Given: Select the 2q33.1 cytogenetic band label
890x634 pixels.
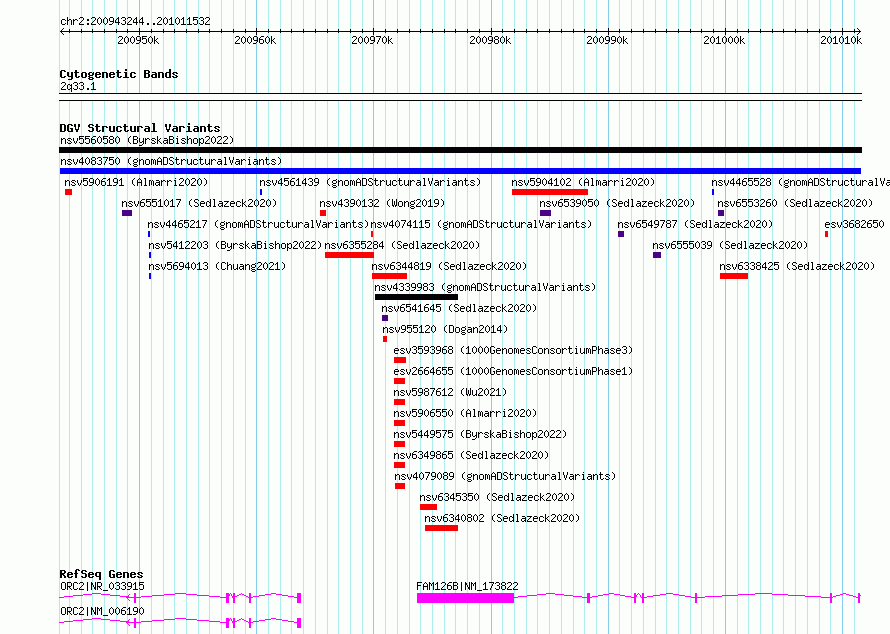Looking at the screenshot, I should click(x=78, y=86).
